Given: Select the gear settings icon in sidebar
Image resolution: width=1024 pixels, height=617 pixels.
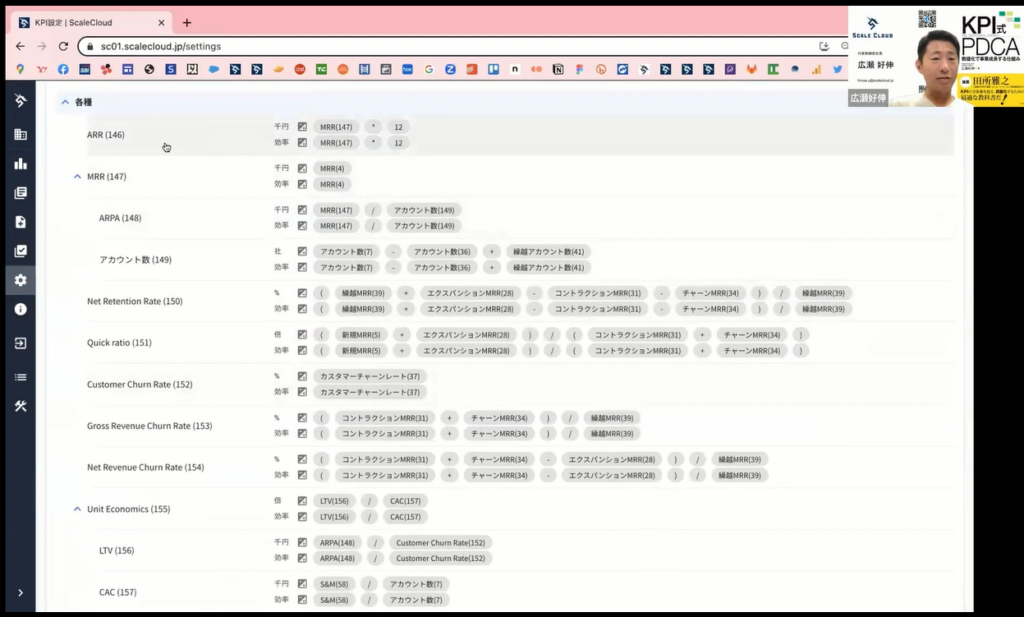Looking at the screenshot, I should coord(20,280).
